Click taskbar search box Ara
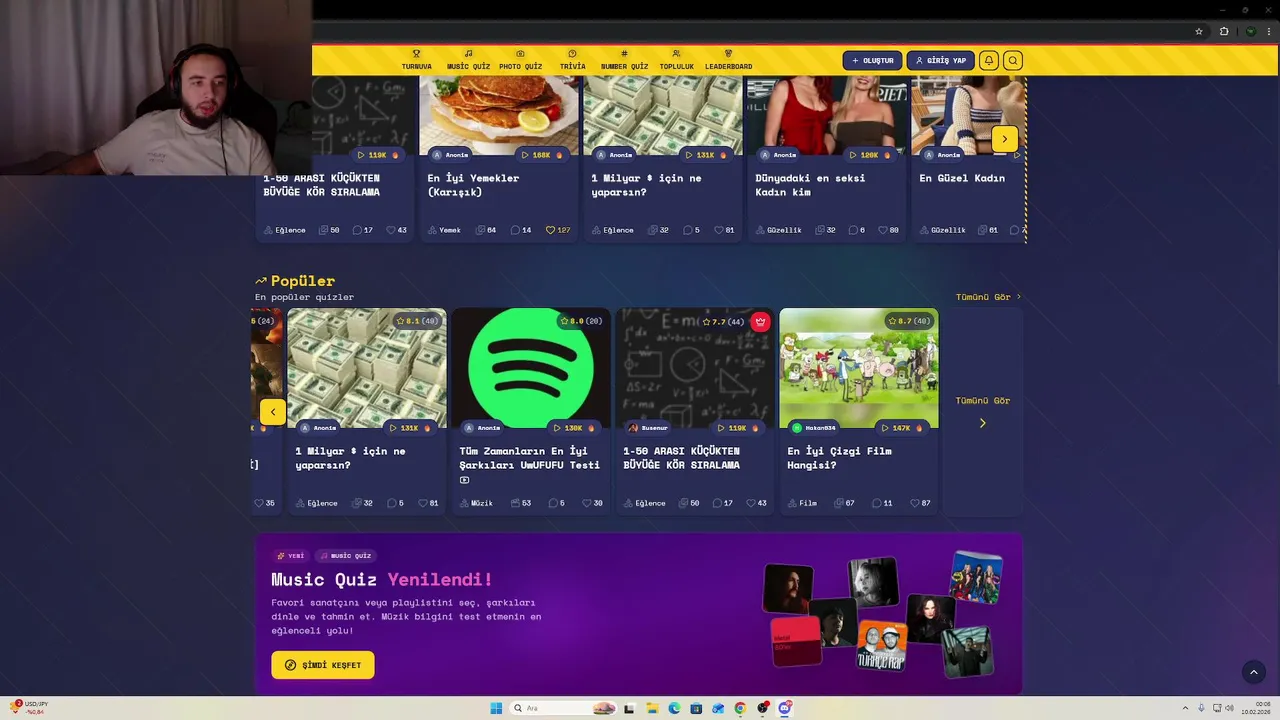 (563, 708)
